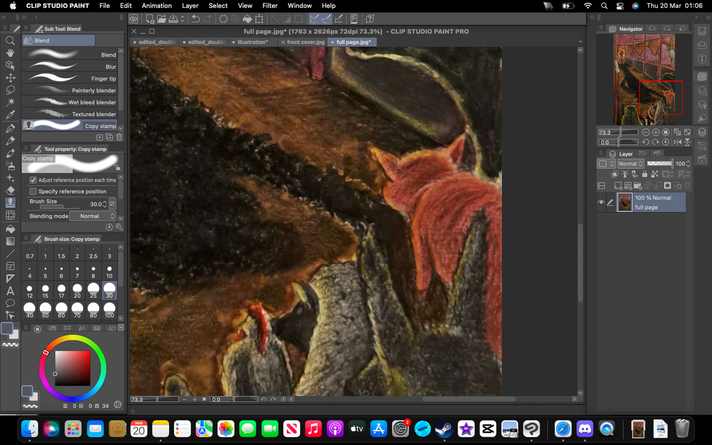Select the Eraser tool
The height and width of the screenshot is (445, 712).
click(10, 190)
